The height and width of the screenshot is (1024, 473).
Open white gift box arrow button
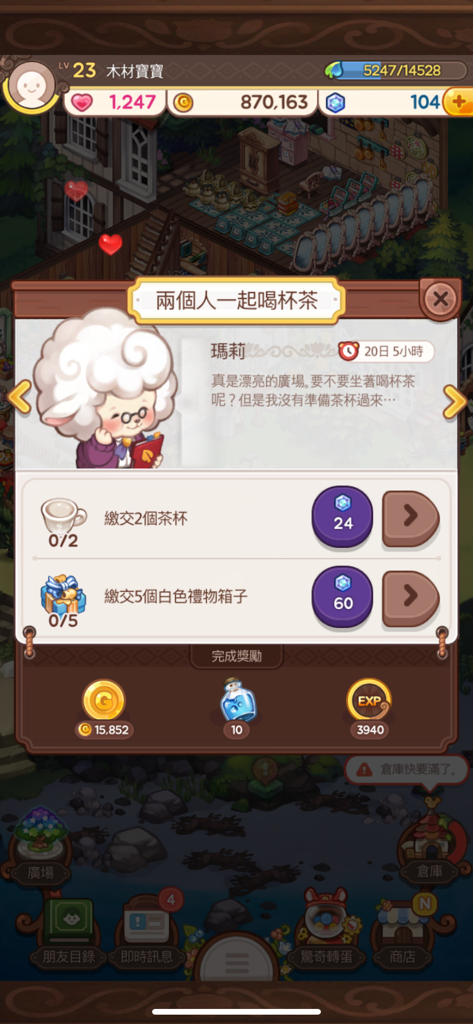[410, 598]
